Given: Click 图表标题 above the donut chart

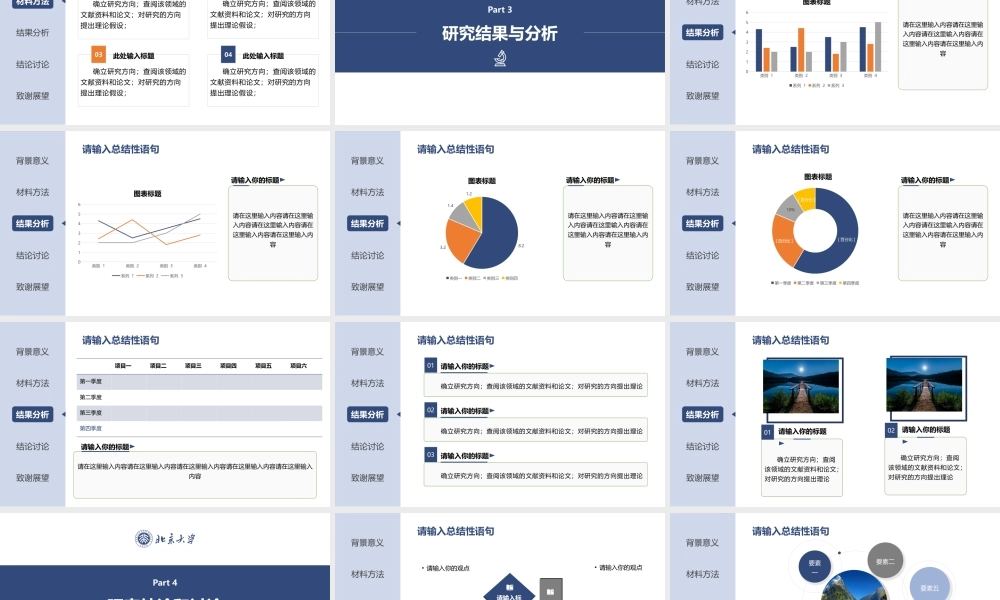Looking at the screenshot, I should point(818,177).
